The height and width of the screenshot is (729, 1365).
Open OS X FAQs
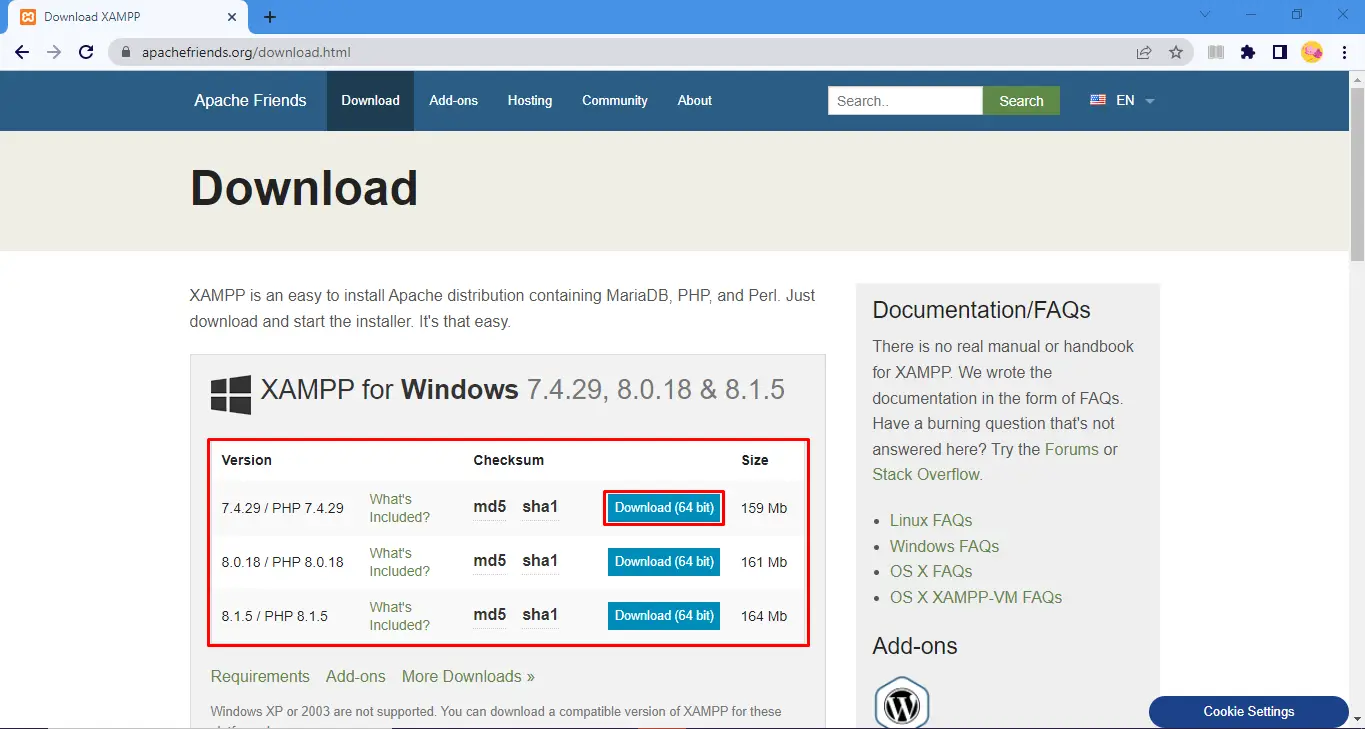click(931, 572)
